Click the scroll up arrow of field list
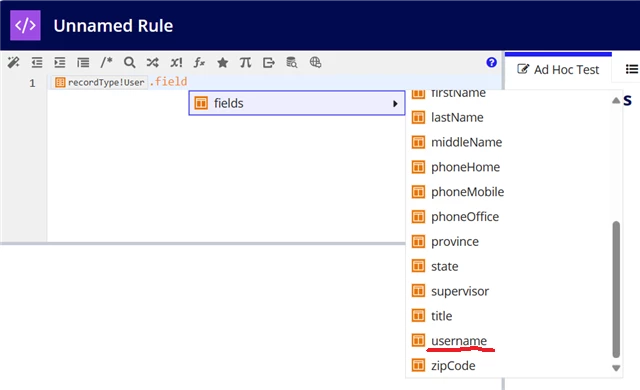The height and width of the screenshot is (390, 640). (616, 100)
